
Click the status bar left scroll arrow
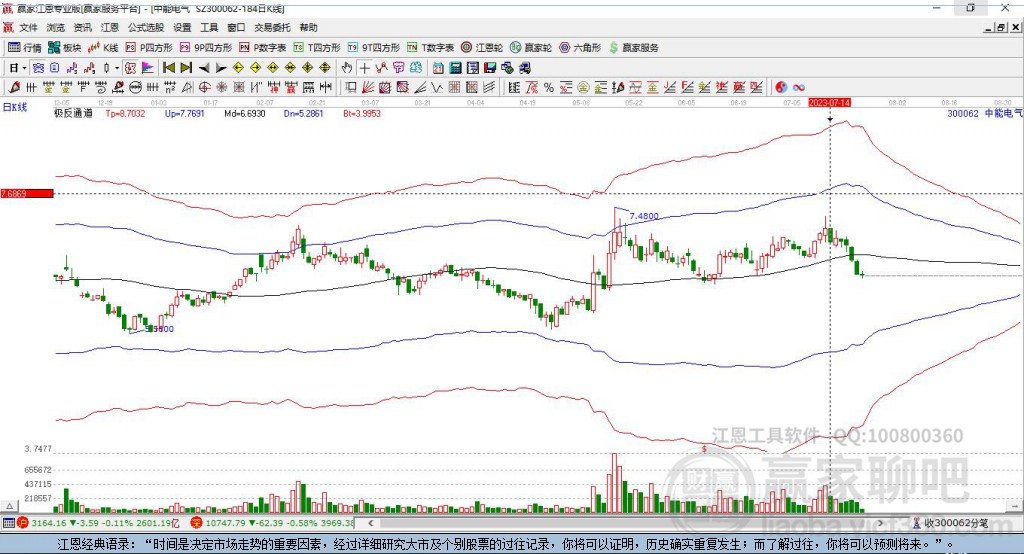[370, 523]
